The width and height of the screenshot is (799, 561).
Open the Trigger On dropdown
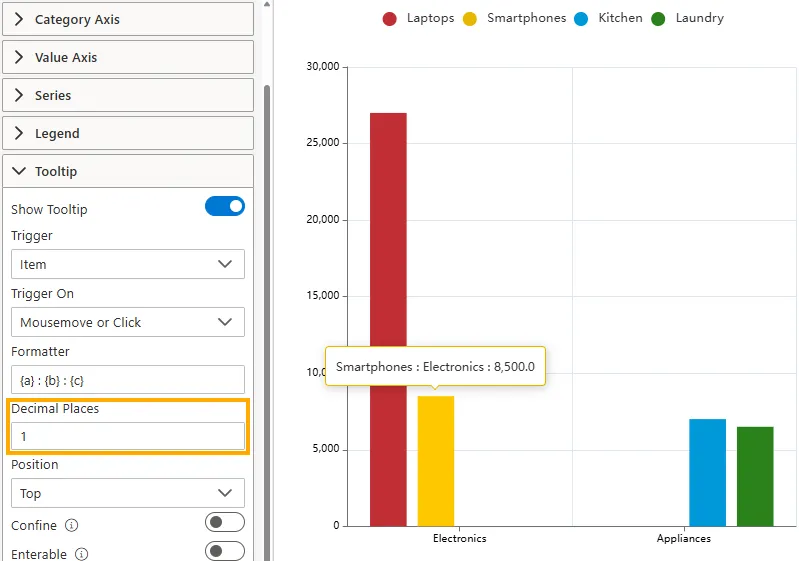(127, 322)
